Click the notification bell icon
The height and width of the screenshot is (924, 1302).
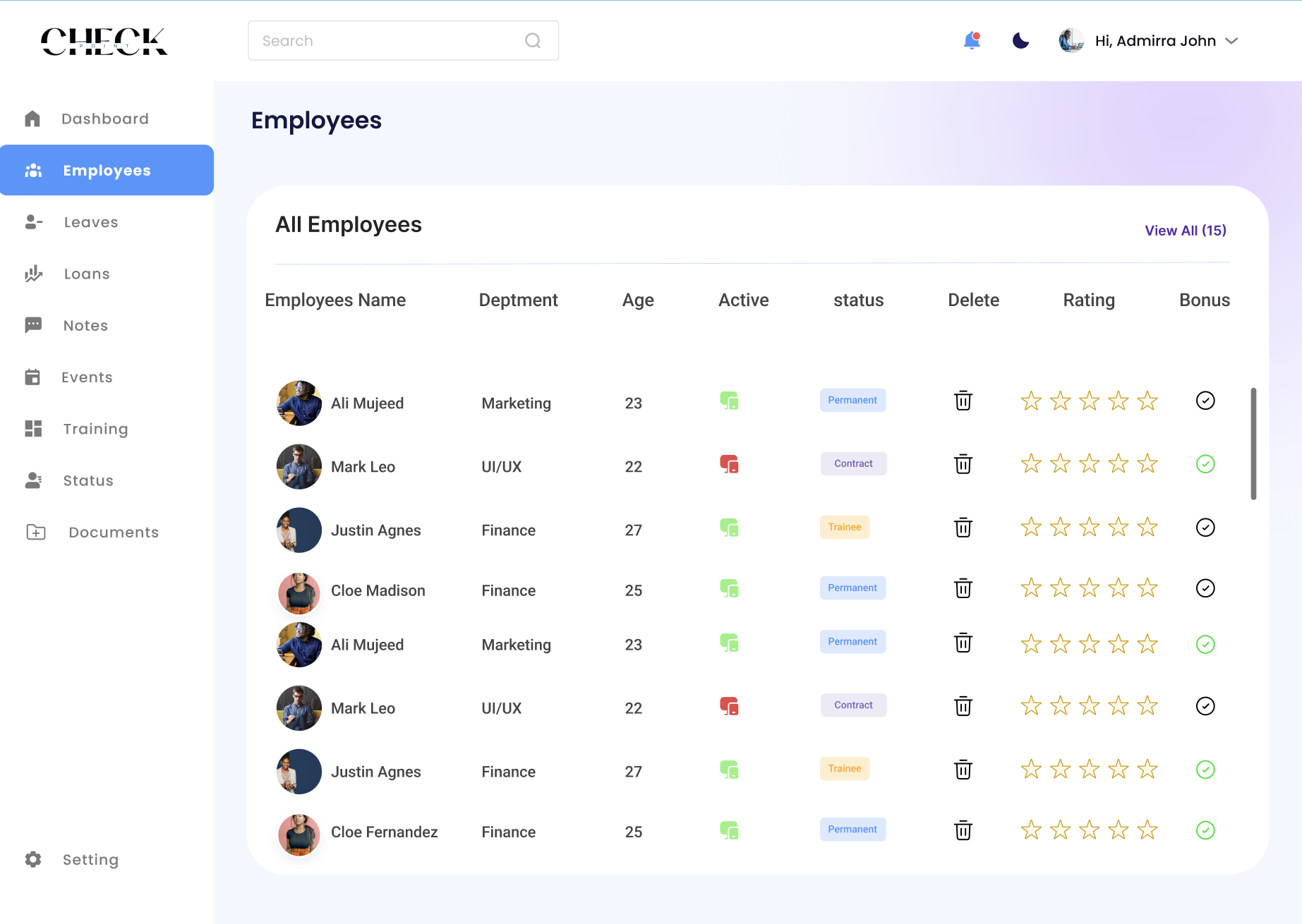(972, 40)
